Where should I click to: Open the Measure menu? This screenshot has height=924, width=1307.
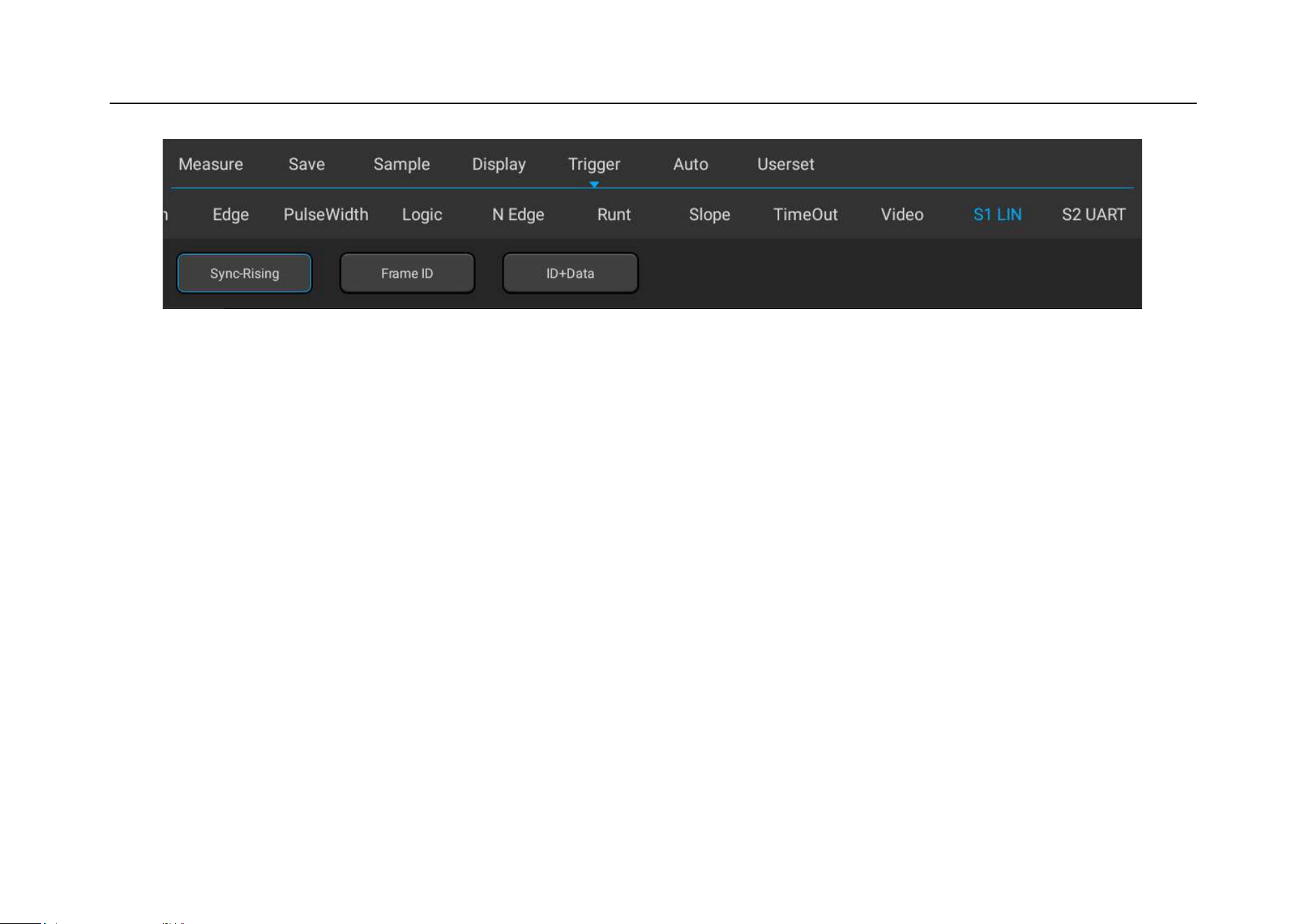coord(211,164)
